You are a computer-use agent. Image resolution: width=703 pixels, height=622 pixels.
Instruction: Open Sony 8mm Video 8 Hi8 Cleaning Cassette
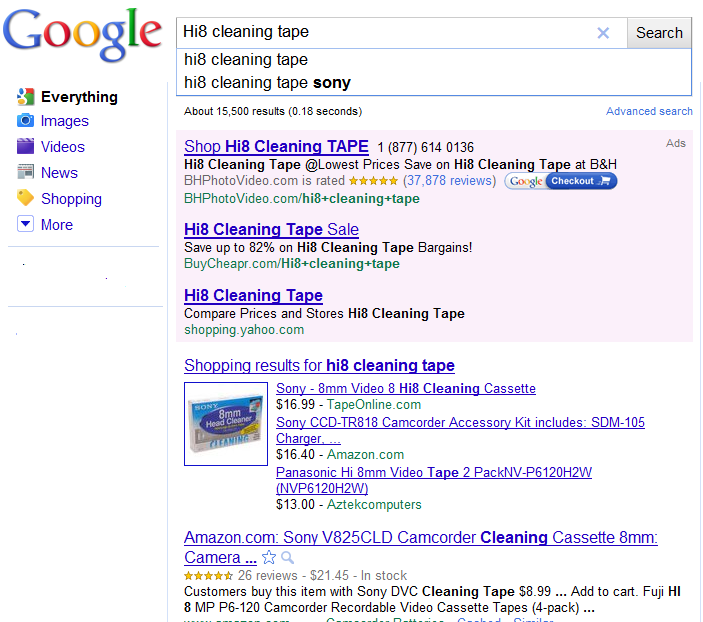tap(406, 388)
